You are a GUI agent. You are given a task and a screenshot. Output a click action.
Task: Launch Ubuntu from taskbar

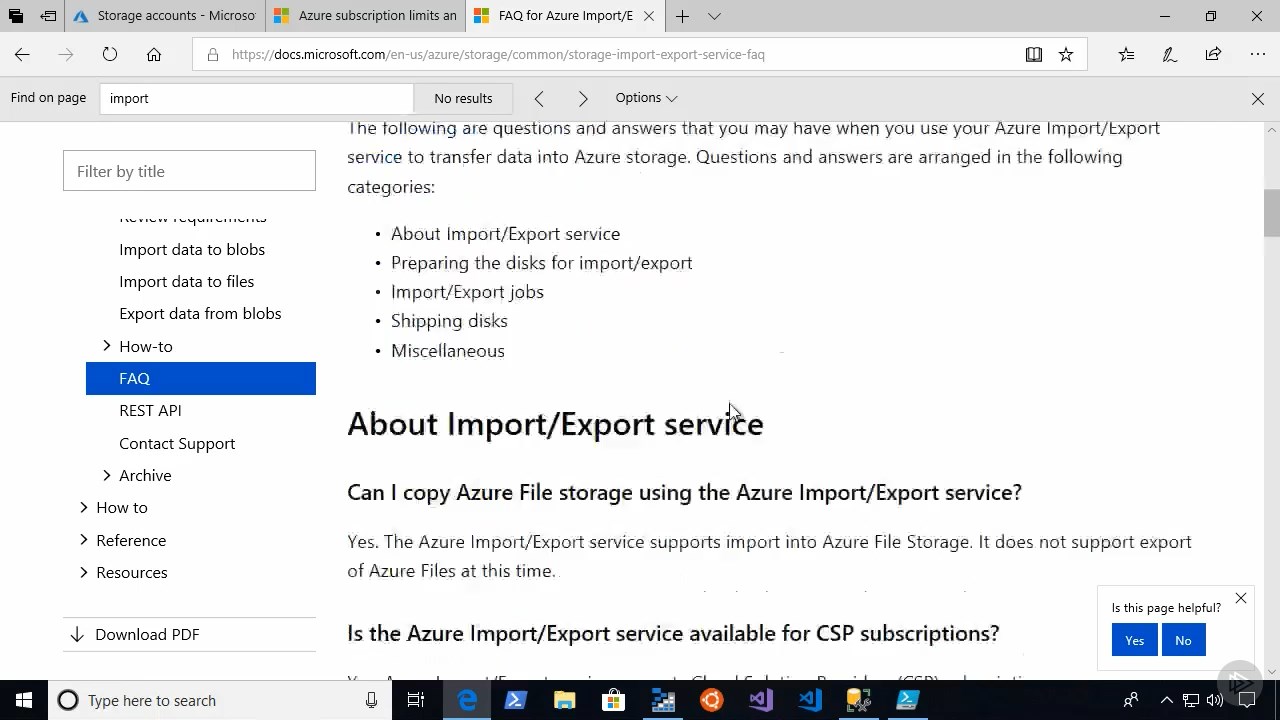(x=712, y=700)
